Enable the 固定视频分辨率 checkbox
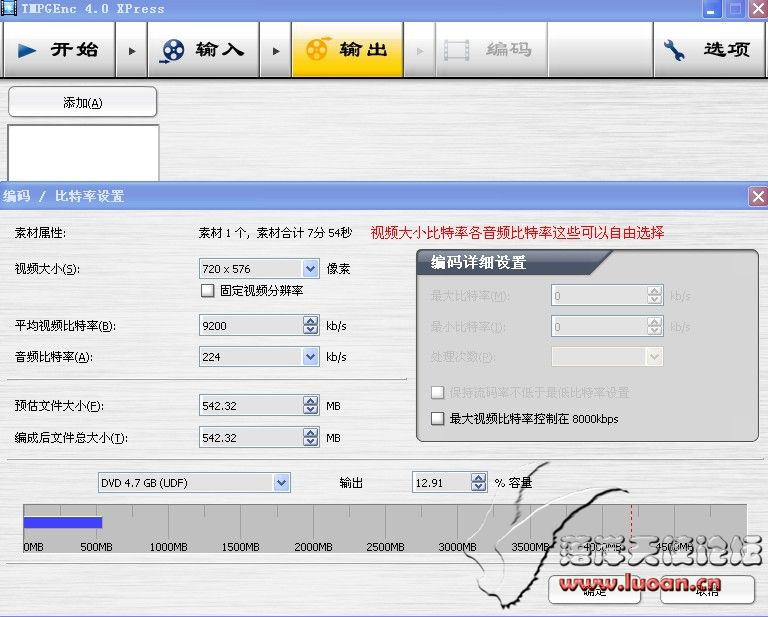The image size is (768, 617). pos(207,290)
